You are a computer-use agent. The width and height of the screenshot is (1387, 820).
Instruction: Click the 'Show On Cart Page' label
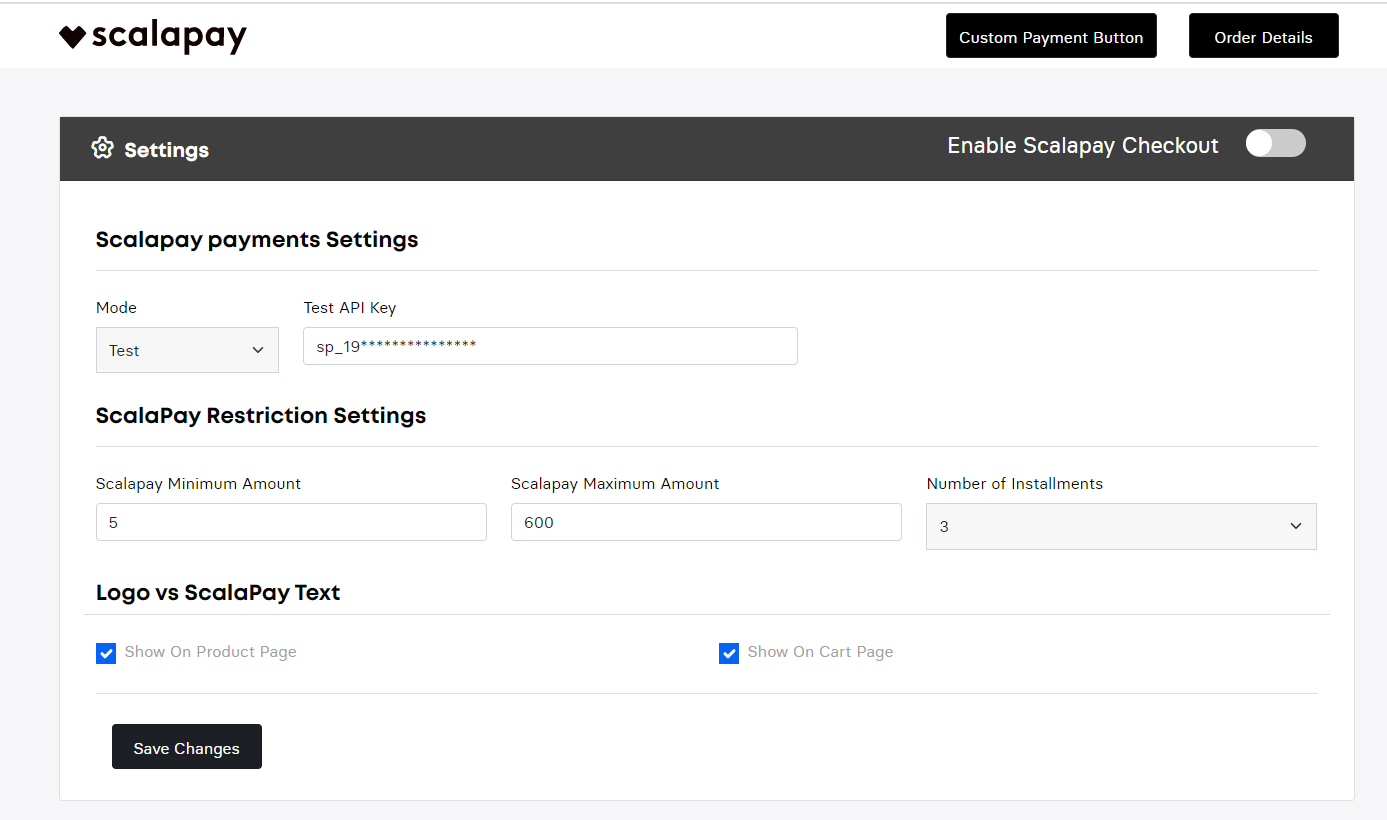coord(820,652)
